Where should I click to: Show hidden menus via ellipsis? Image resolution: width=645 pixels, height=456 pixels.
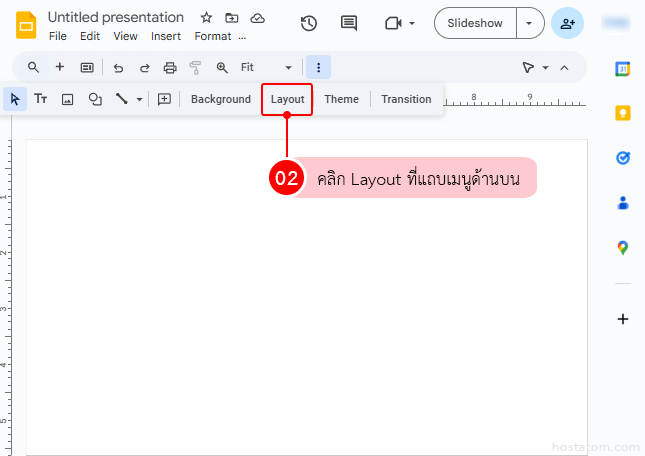tap(242, 37)
